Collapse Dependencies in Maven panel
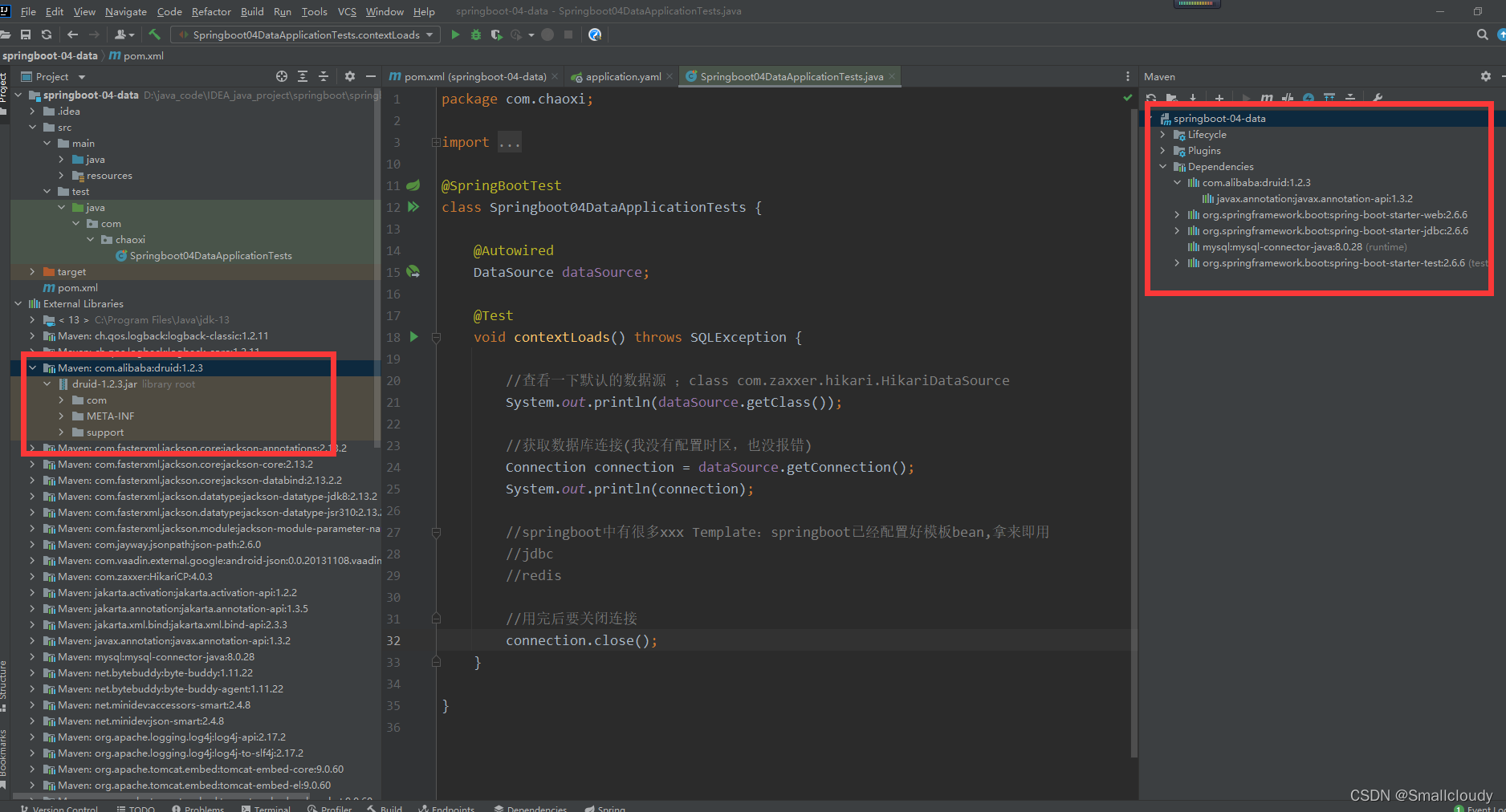1506x812 pixels. pos(1162,167)
